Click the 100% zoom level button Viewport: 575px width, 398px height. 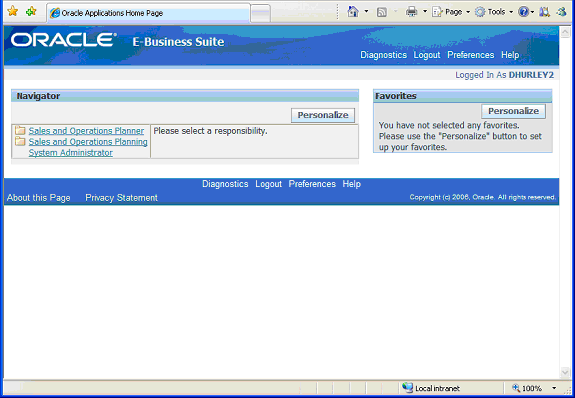click(x=527, y=388)
